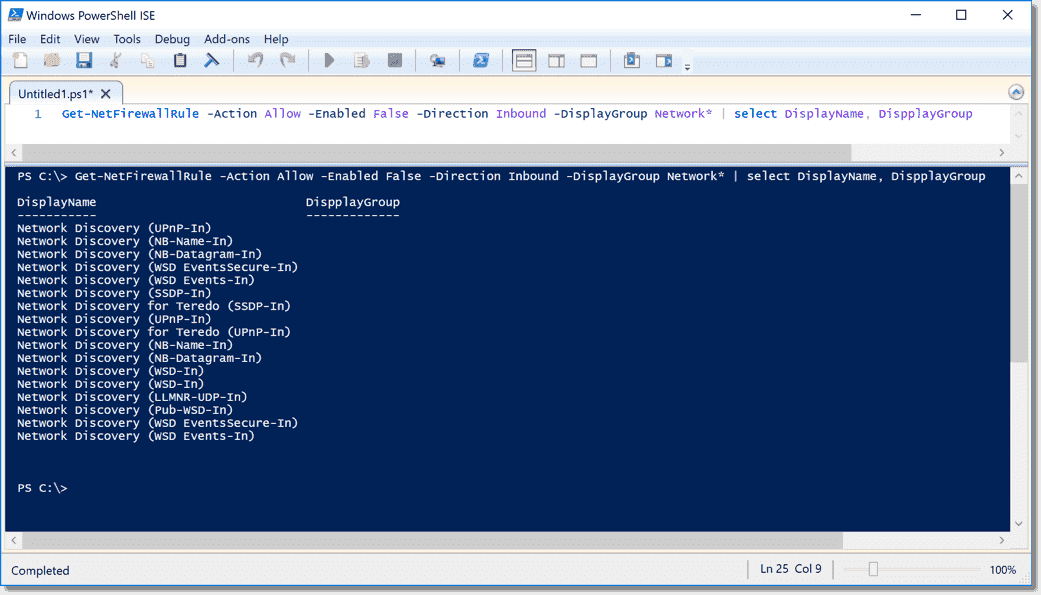Open a New Remote PowerShell Tab icon
This screenshot has width=1041, height=595.
pyautogui.click(x=437, y=60)
